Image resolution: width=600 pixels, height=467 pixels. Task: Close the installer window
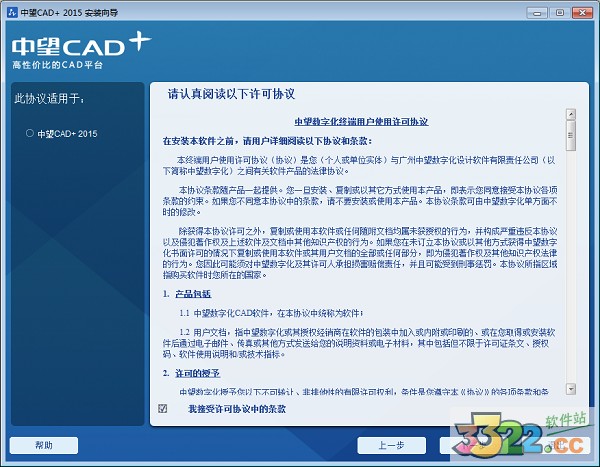tap(582, 13)
